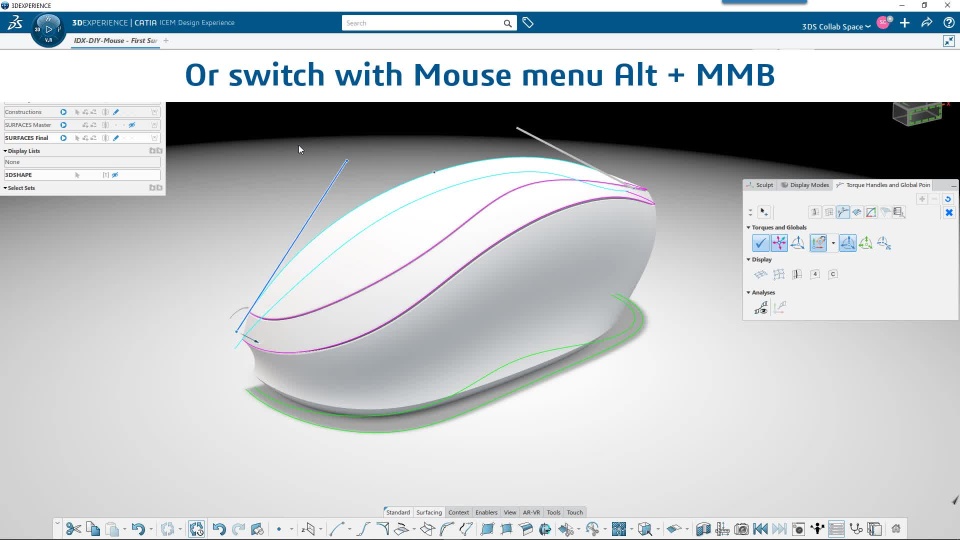
Task: Minimize the Torque Handles panel
Action: [x=953, y=185]
